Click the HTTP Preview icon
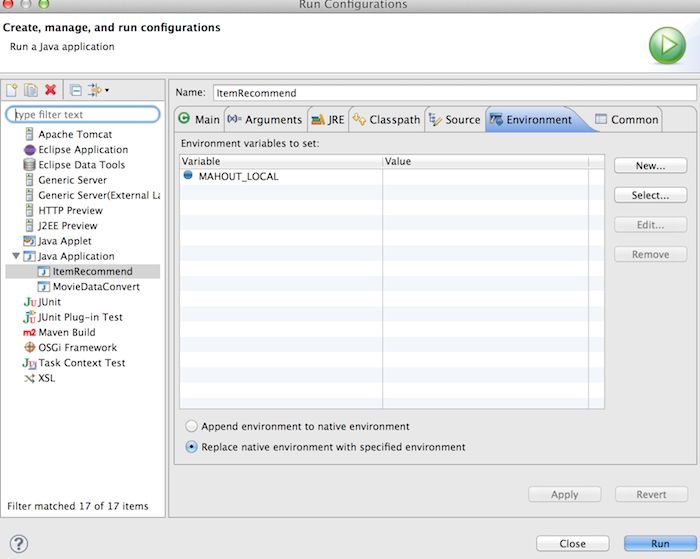This screenshot has height=559, width=700. [29, 210]
